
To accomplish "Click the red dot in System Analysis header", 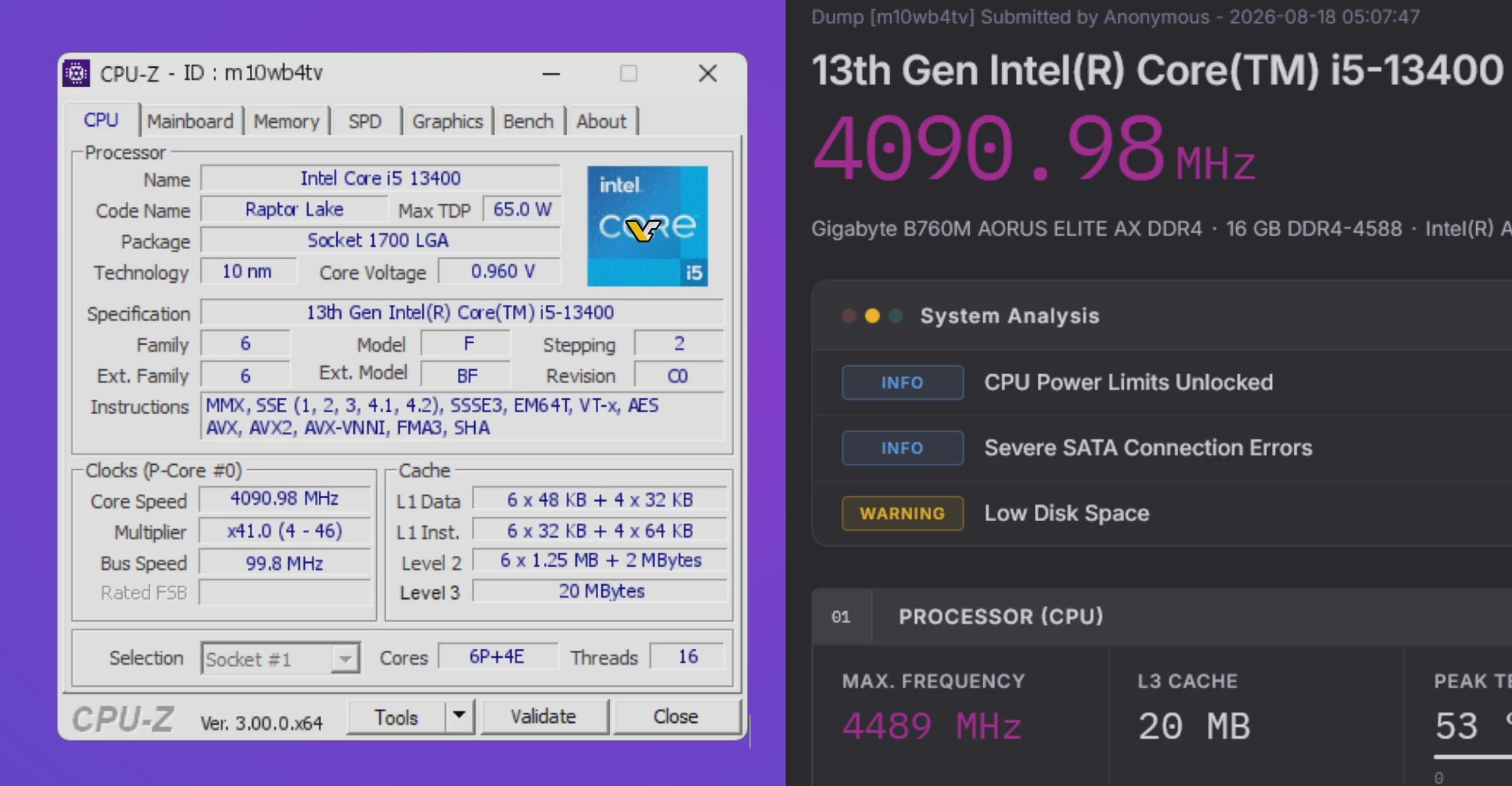I will click(x=849, y=316).
